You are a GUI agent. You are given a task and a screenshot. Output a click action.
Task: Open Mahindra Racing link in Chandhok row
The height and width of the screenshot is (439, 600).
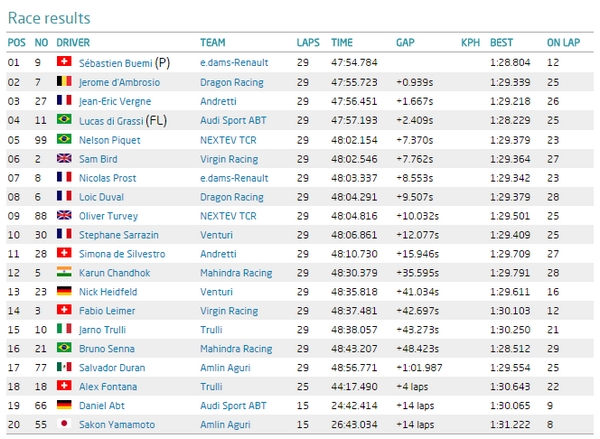(x=236, y=273)
